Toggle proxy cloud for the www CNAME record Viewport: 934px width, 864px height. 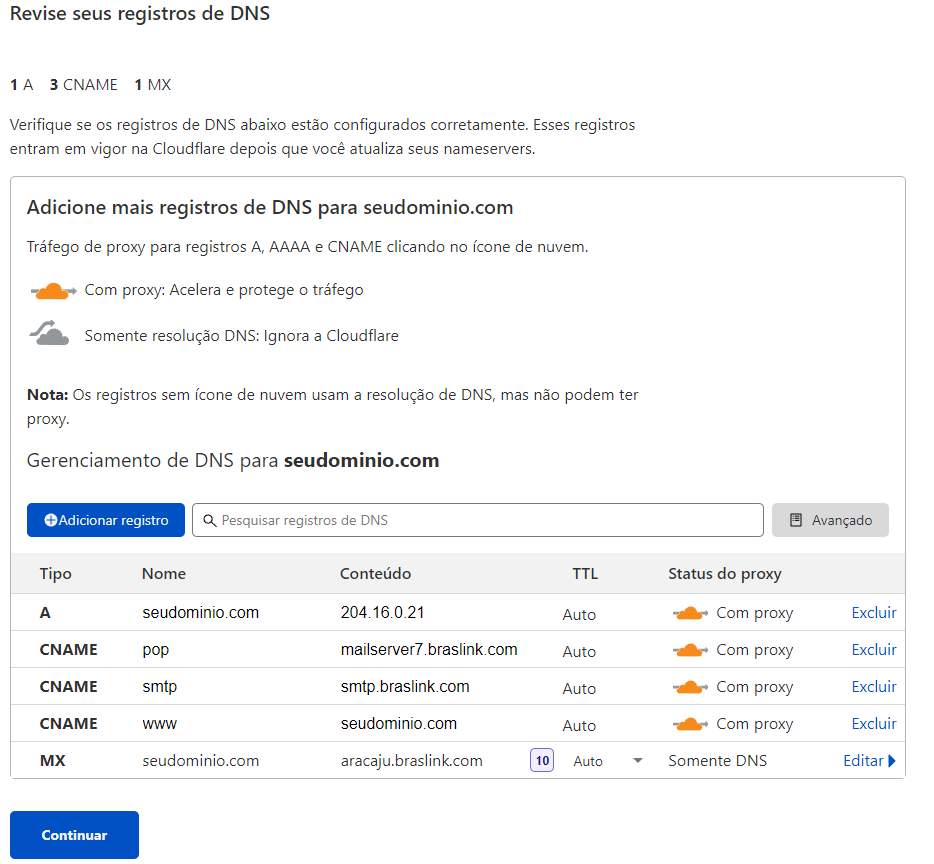point(690,724)
